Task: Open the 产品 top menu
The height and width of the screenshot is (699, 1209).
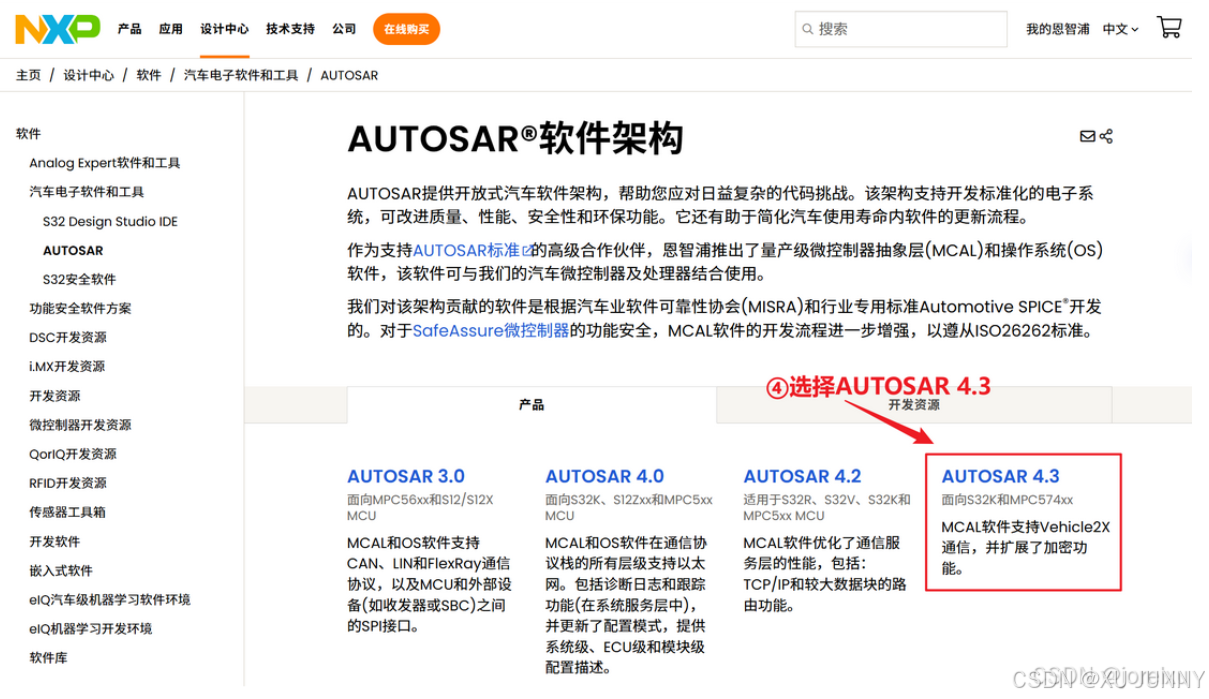Action: (x=129, y=29)
